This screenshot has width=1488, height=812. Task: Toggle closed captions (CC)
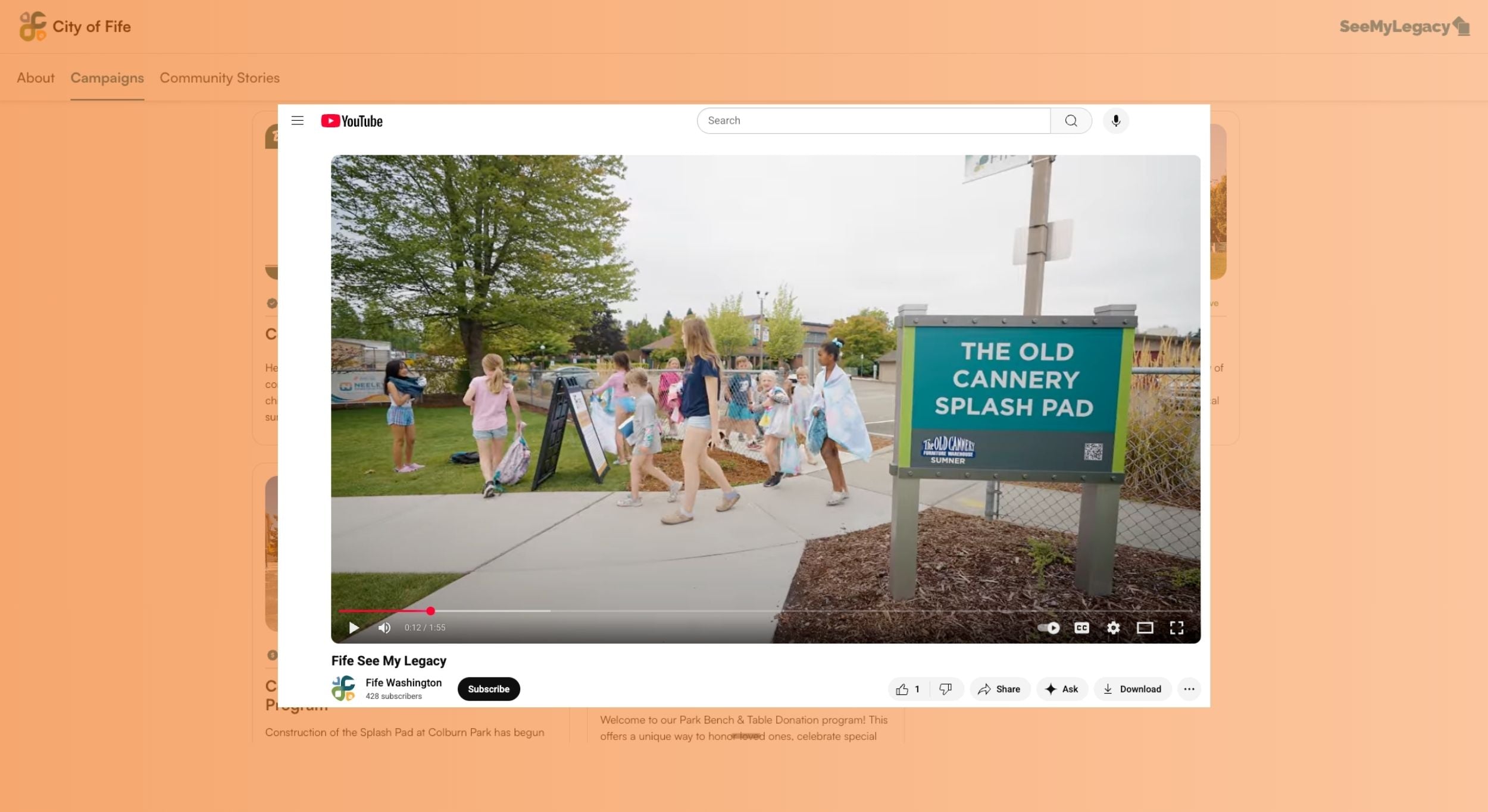[1081, 628]
